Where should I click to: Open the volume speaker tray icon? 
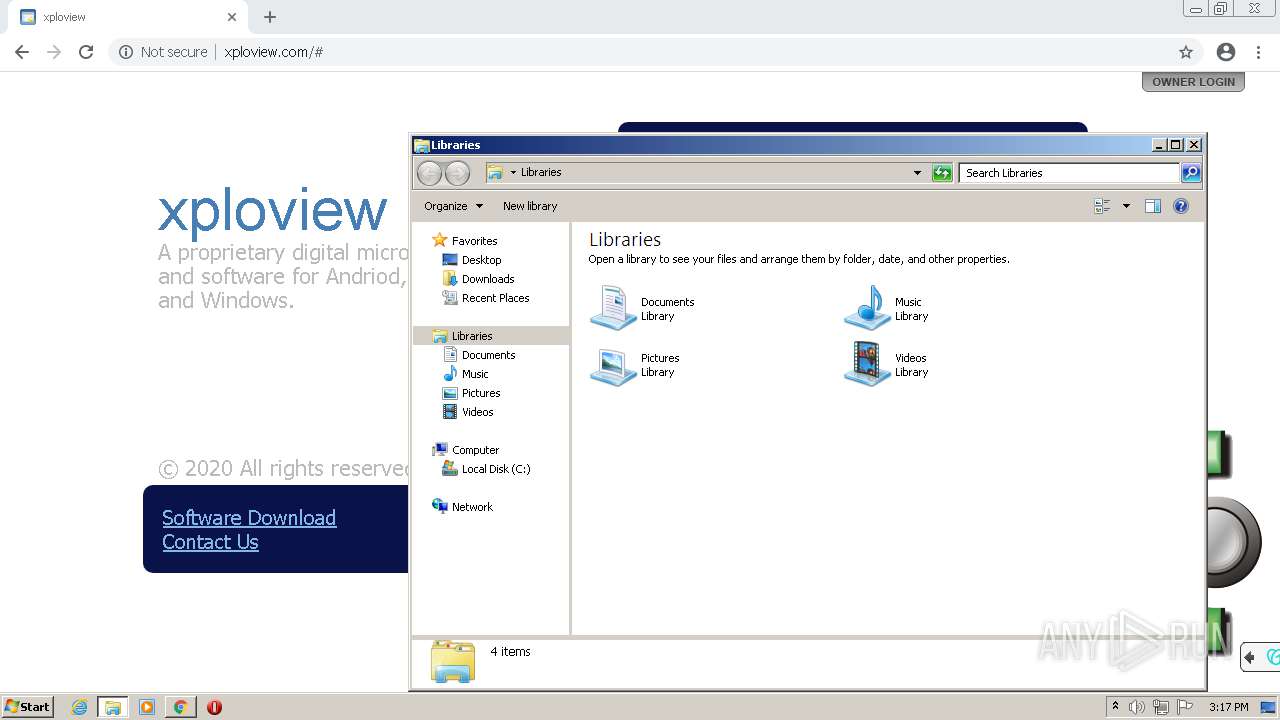tap(1137, 707)
